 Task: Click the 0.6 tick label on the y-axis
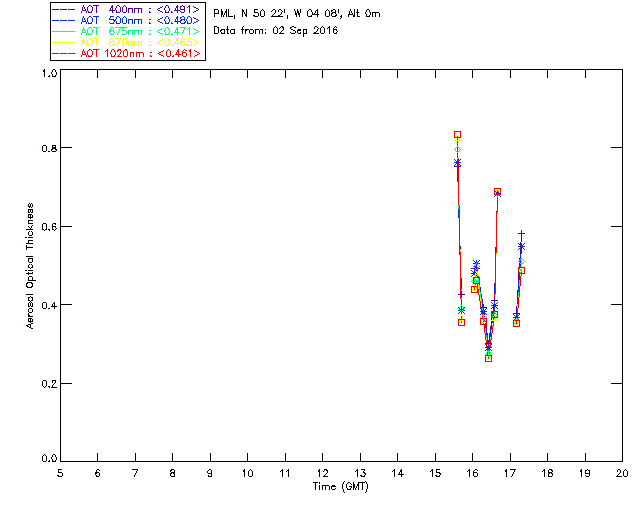49,227
